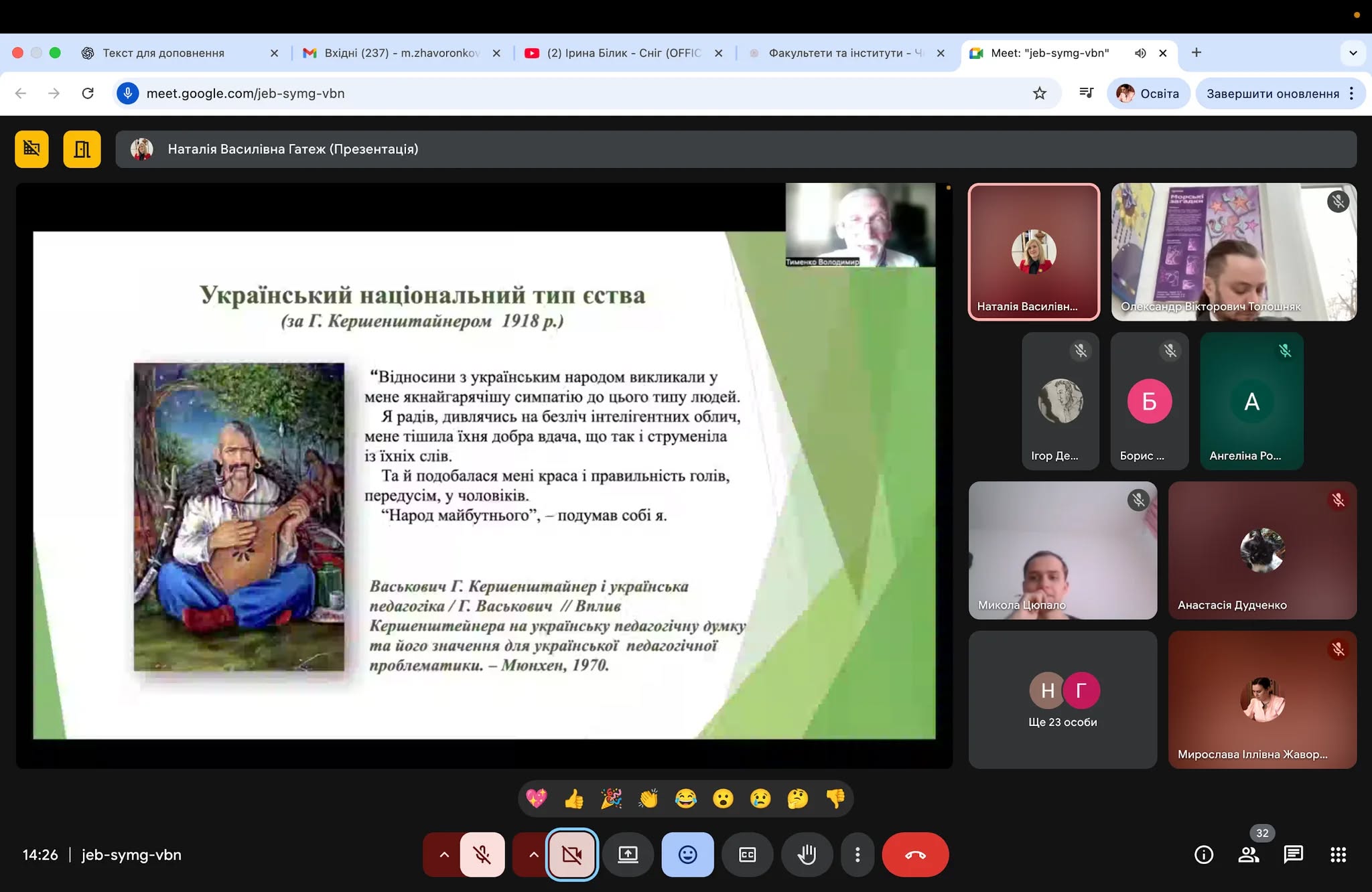The width and height of the screenshot is (1372, 892).
Task: Expand audio settings chevron beside microphone
Action: pos(443,854)
